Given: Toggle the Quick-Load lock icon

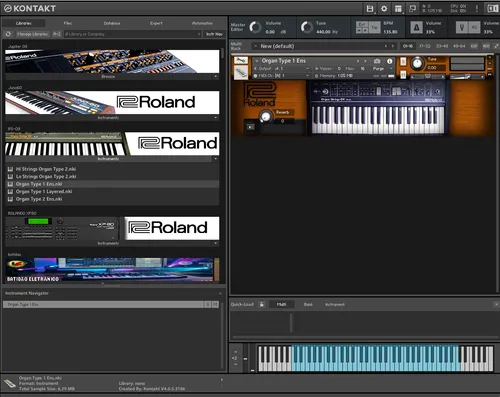Looking at the screenshot, I should [262, 304].
